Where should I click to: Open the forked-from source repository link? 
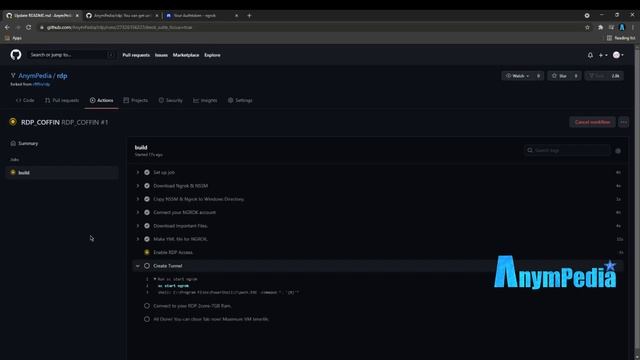(42, 84)
